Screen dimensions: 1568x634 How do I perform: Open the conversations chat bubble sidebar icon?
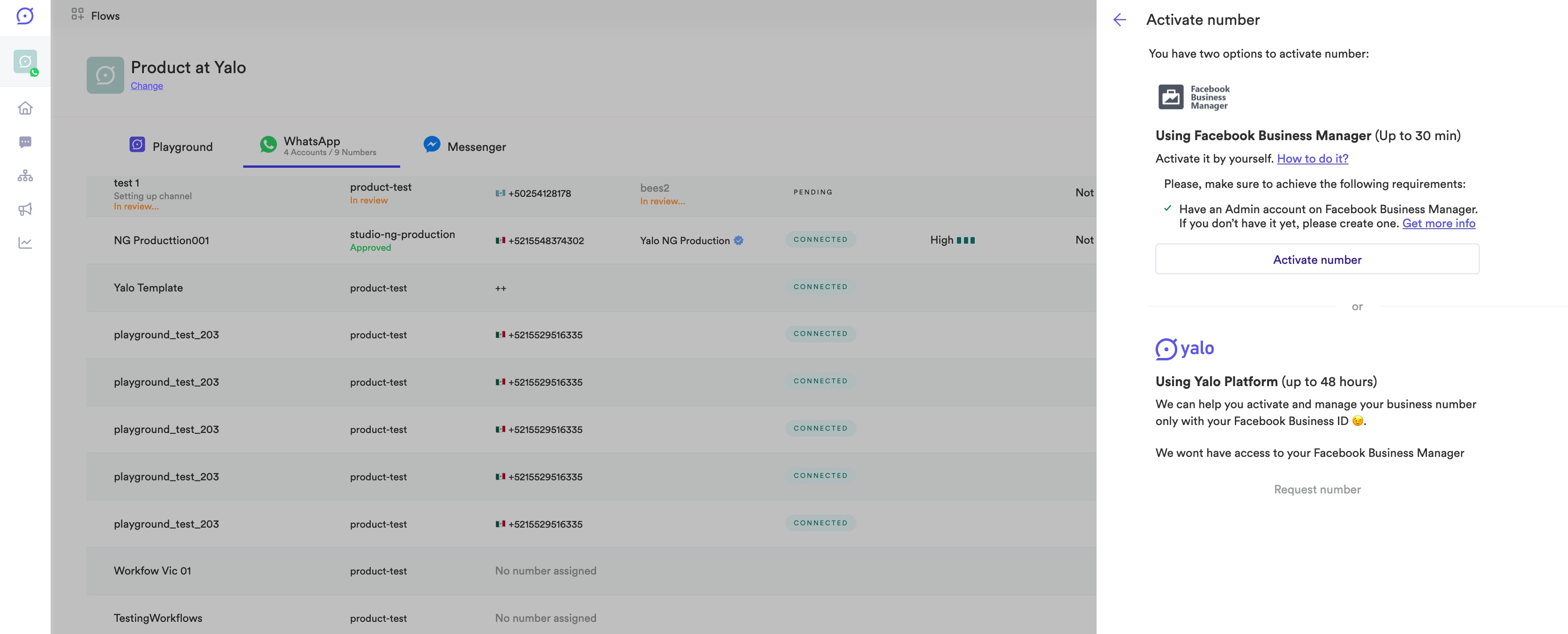tap(25, 142)
